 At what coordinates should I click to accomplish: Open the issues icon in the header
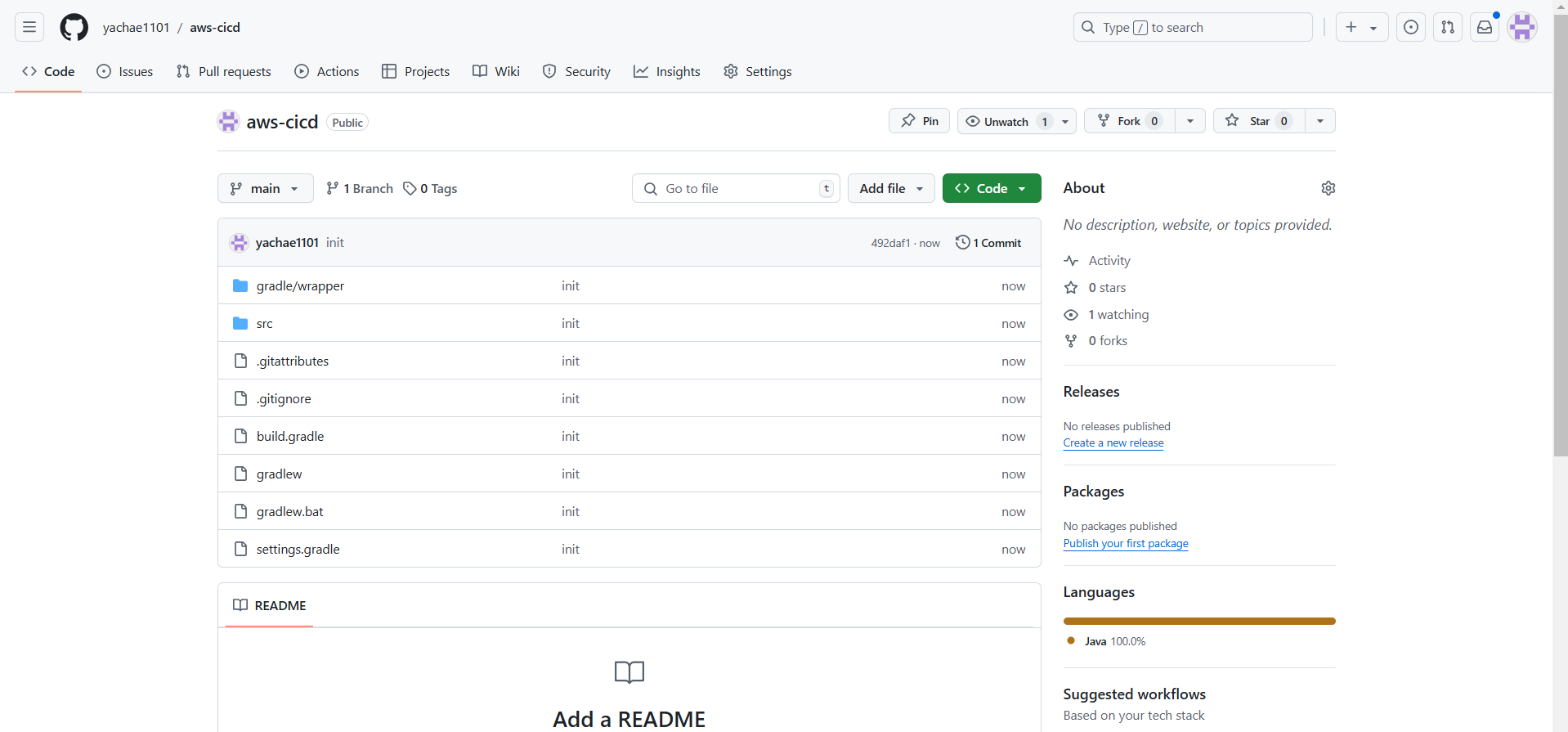(x=1411, y=27)
